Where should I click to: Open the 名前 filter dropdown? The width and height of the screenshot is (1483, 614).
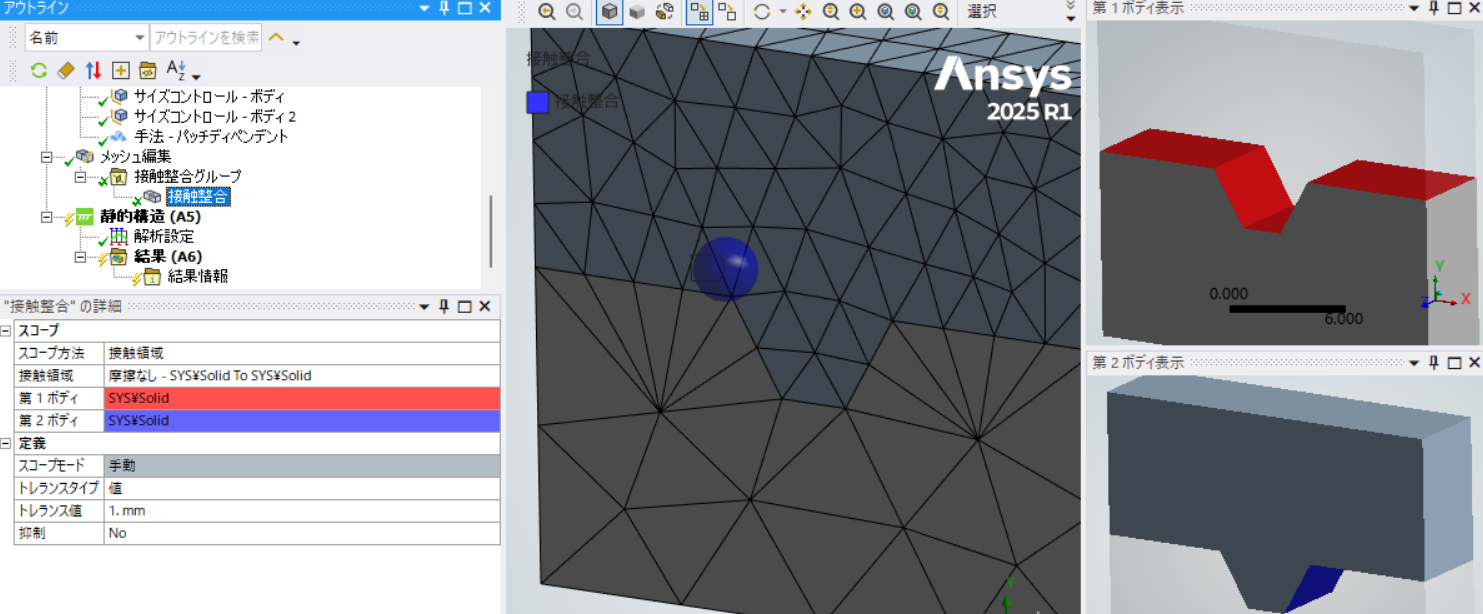click(x=139, y=38)
